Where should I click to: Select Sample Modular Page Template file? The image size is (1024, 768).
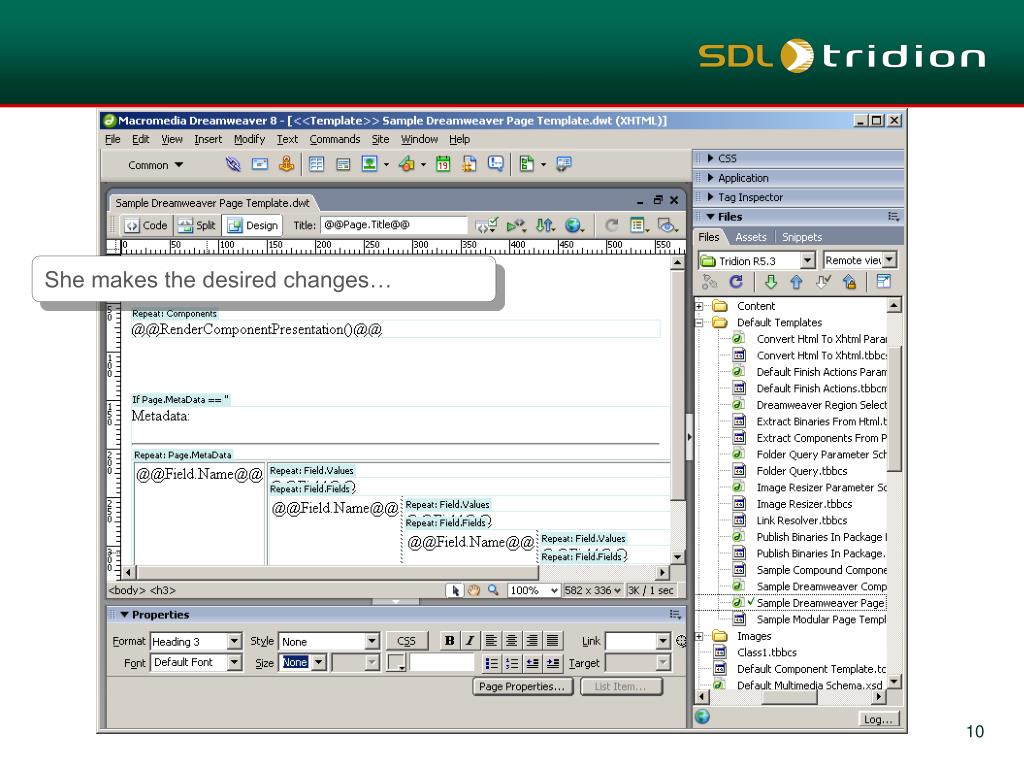[821, 620]
